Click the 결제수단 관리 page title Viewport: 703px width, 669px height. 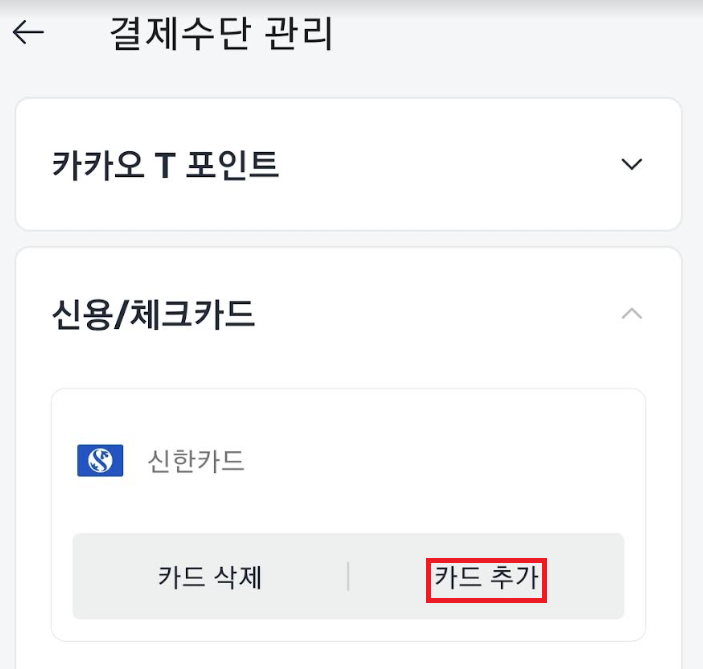coord(221,33)
